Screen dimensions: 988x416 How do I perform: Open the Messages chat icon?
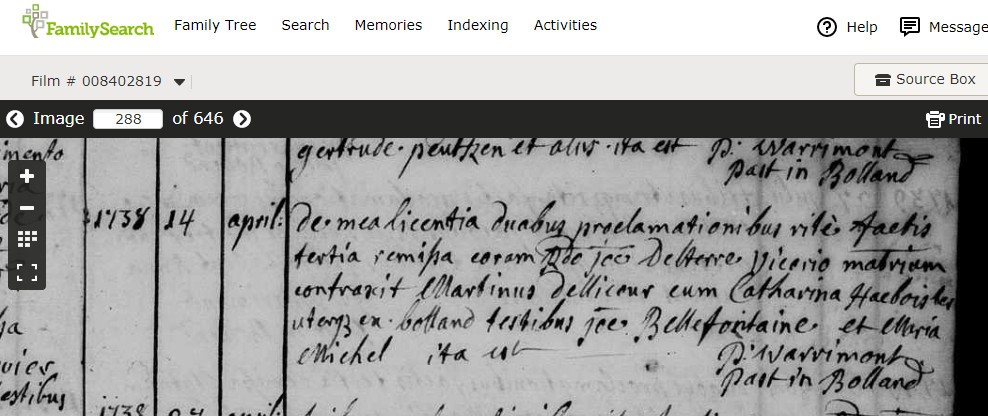909,27
